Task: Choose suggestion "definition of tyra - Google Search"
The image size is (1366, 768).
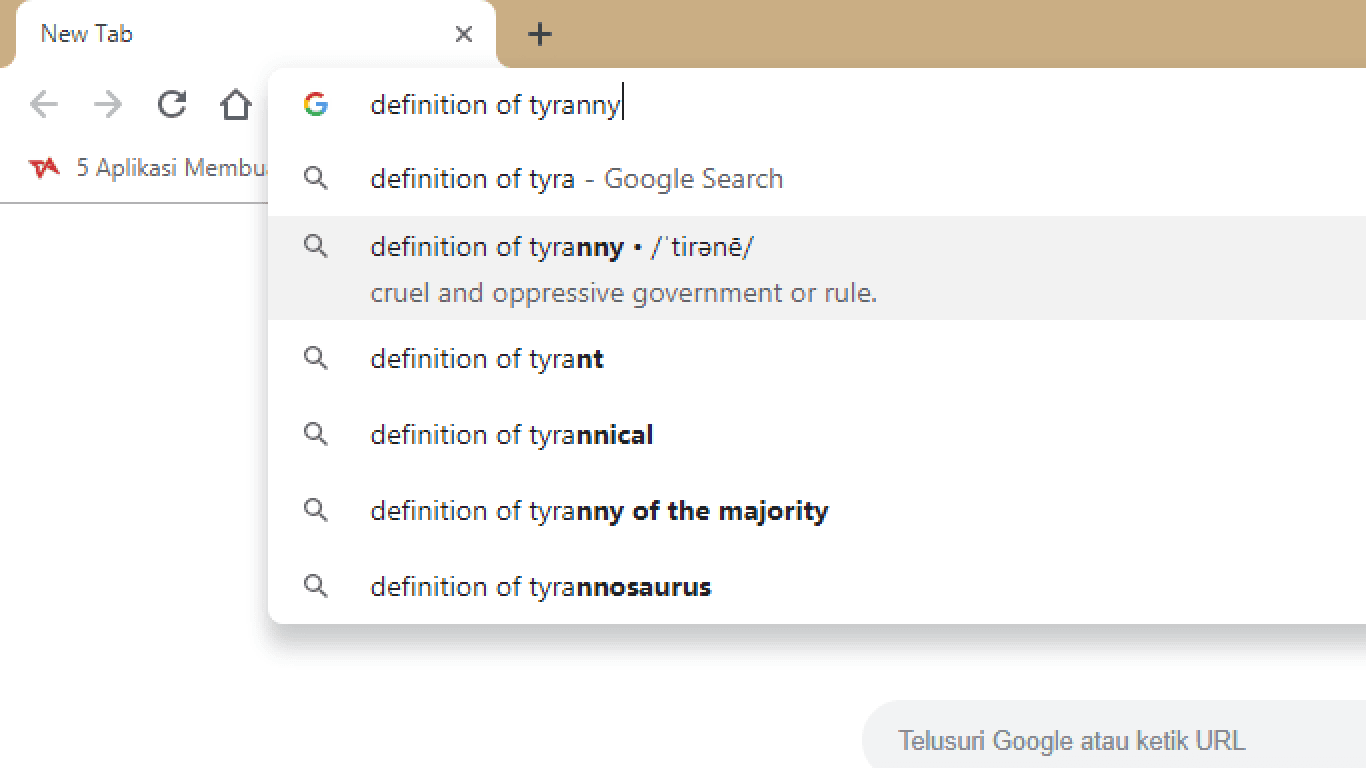Action: 817,178
